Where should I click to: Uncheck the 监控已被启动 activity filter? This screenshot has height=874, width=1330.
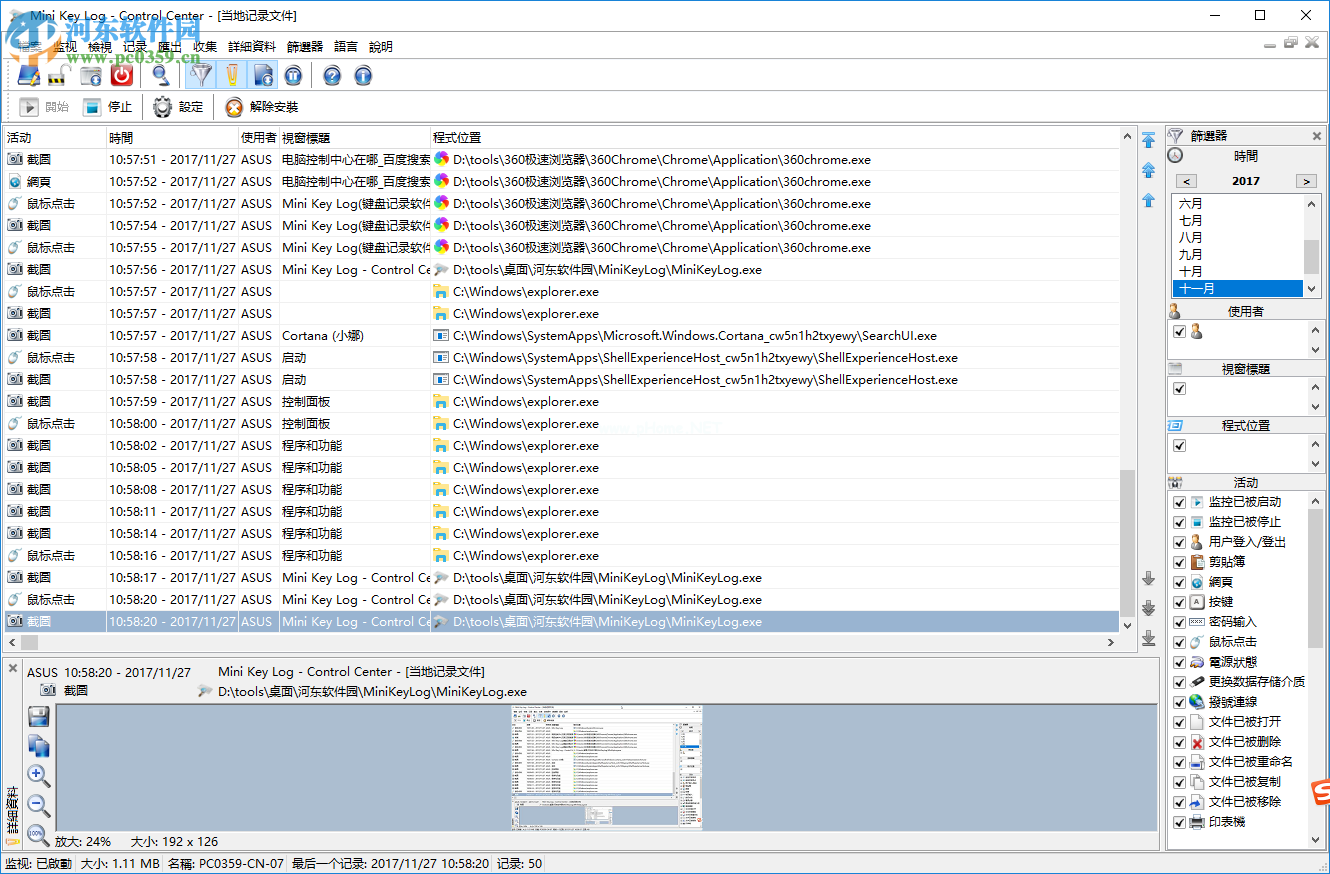[1179, 502]
